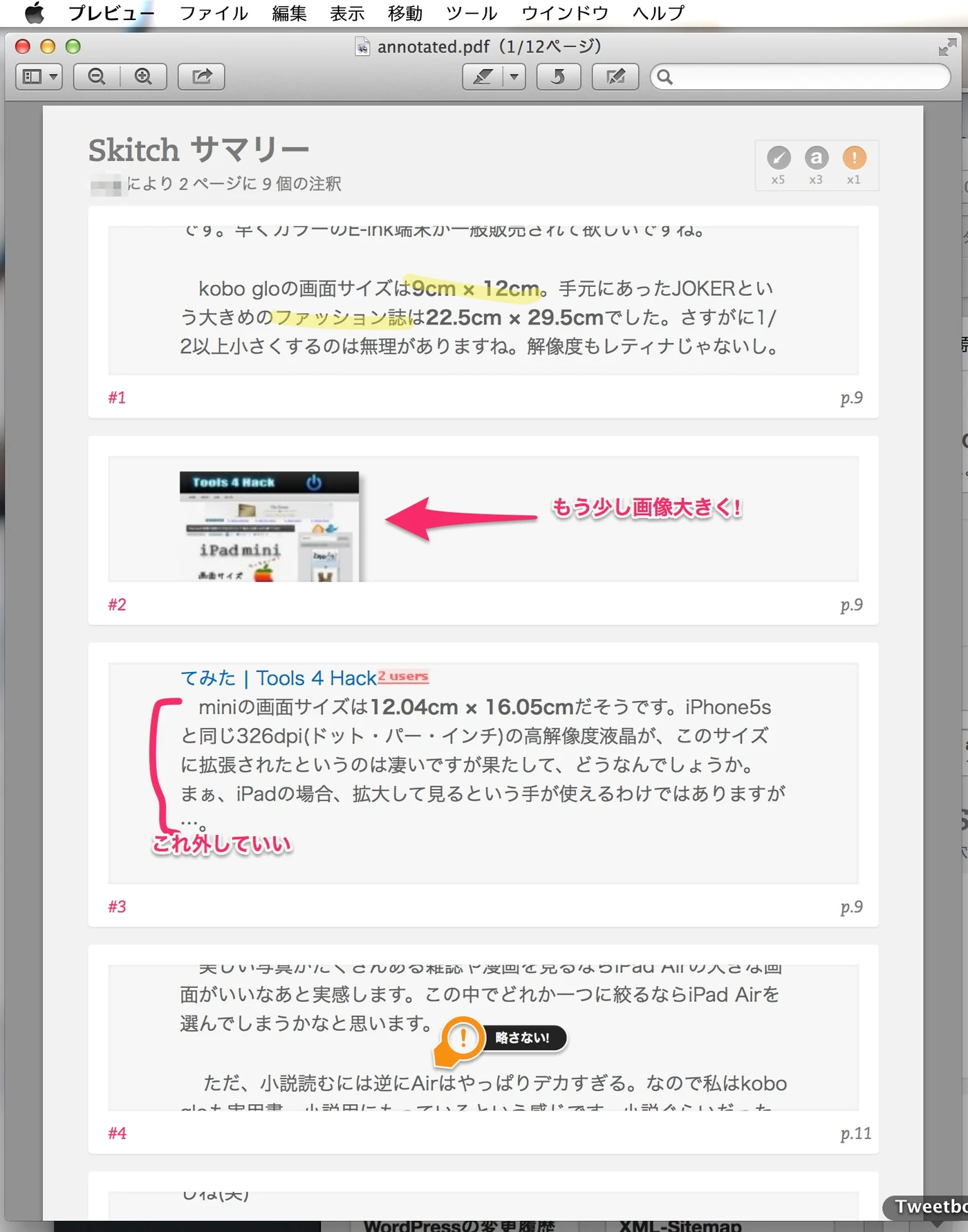
Task: Open the Share menu button
Action: point(201,77)
